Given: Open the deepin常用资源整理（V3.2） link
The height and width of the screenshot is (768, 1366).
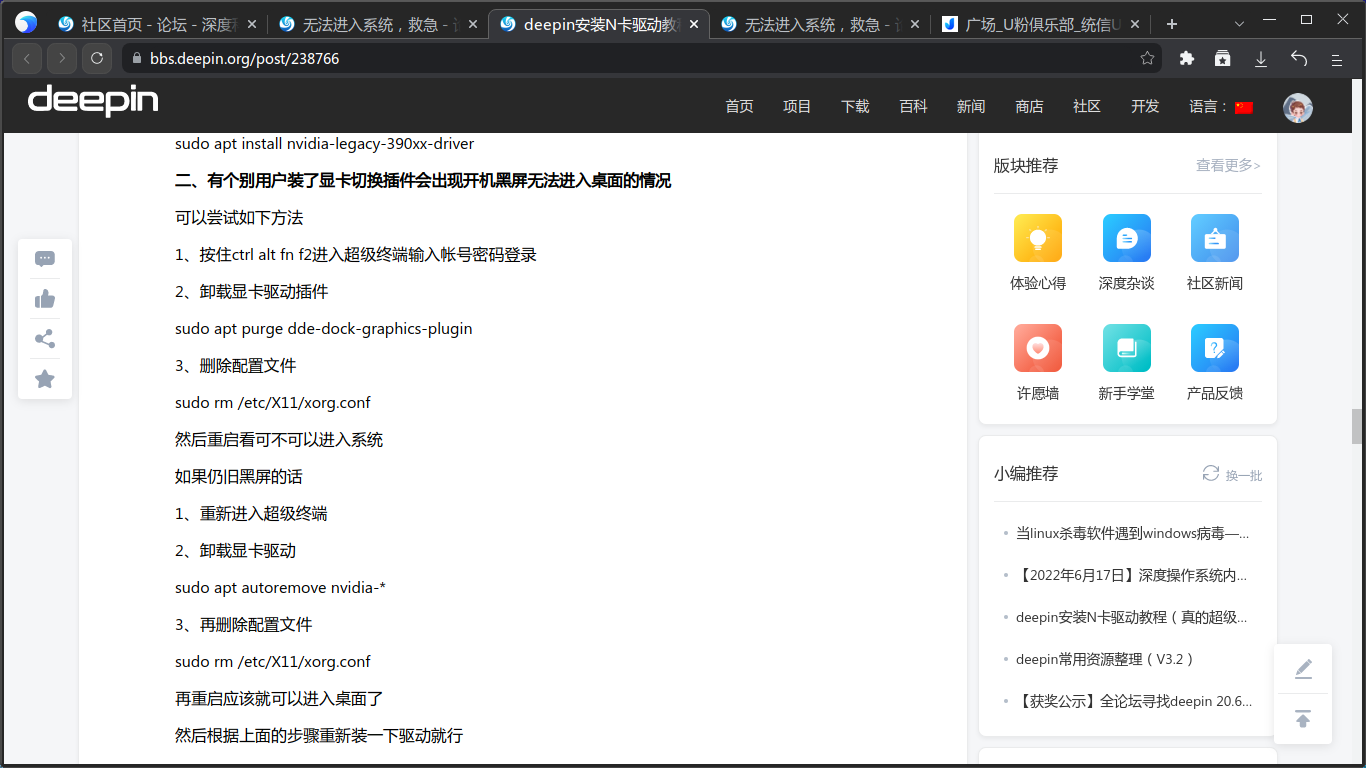Looking at the screenshot, I should [1105, 659].
